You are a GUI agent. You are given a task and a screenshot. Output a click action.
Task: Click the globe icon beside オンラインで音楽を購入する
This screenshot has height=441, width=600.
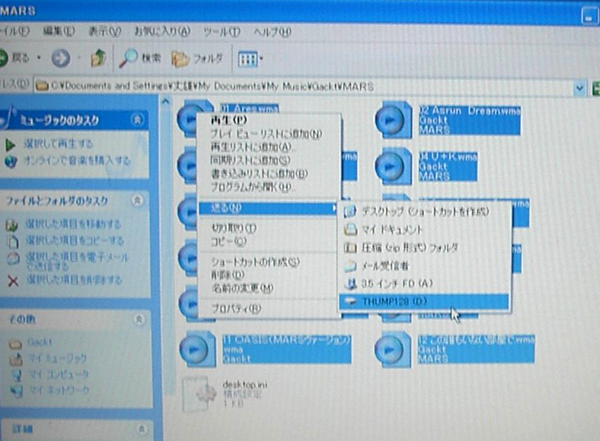coord(11,162)
